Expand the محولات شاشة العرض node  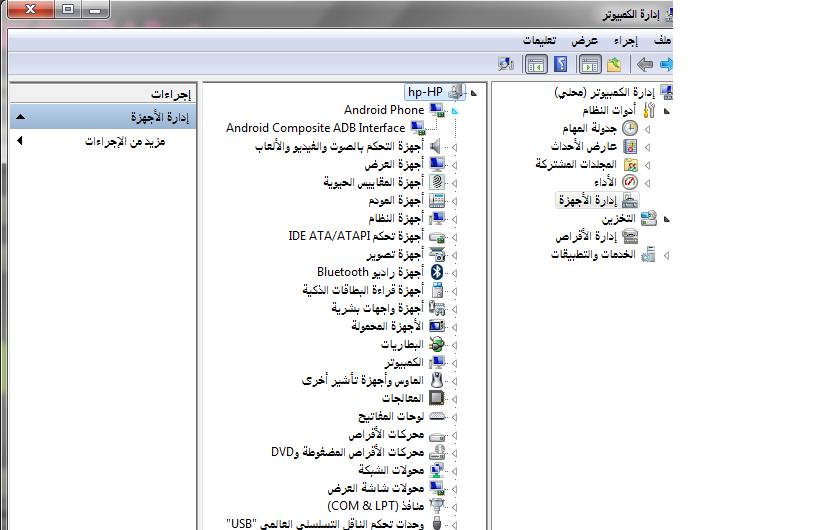454,489
